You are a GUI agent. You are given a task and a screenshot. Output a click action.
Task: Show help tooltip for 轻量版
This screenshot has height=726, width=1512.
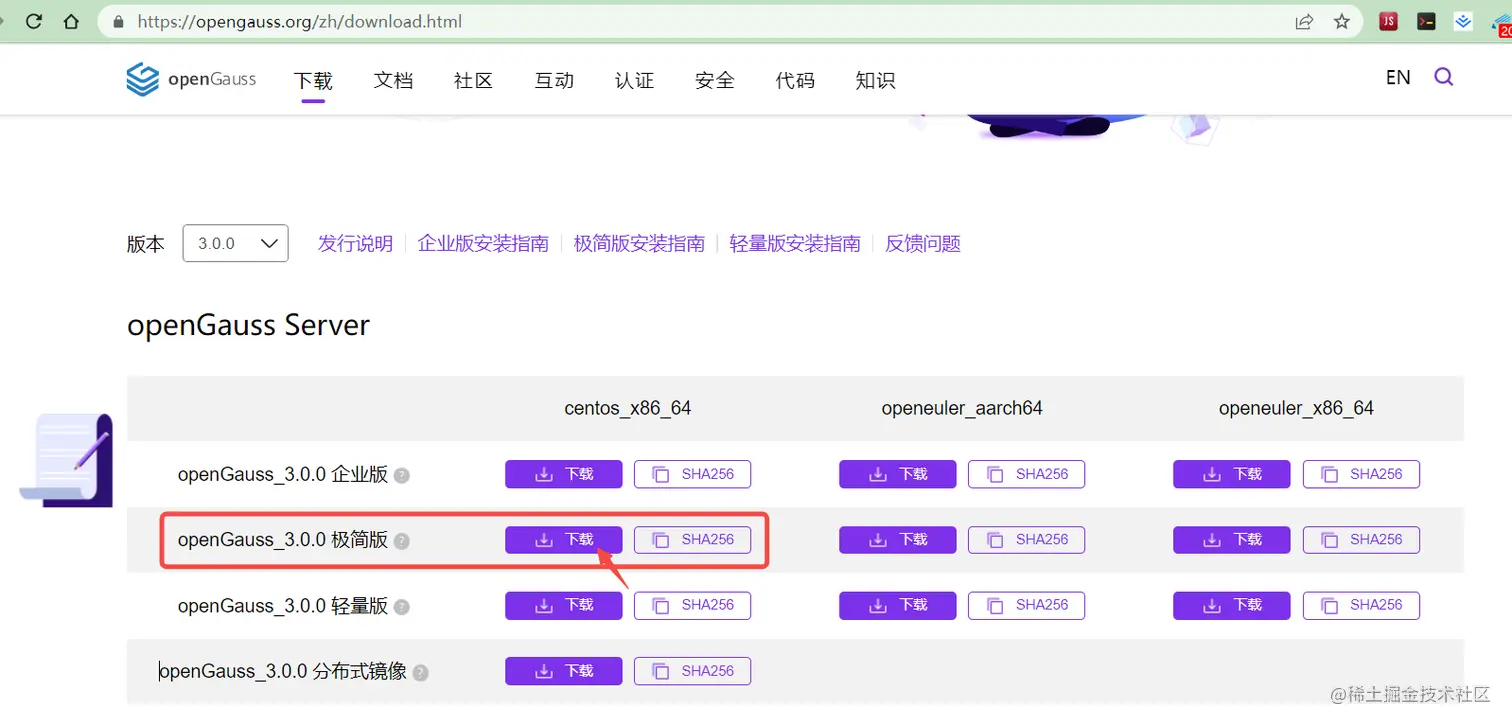[x=401, y=607]
